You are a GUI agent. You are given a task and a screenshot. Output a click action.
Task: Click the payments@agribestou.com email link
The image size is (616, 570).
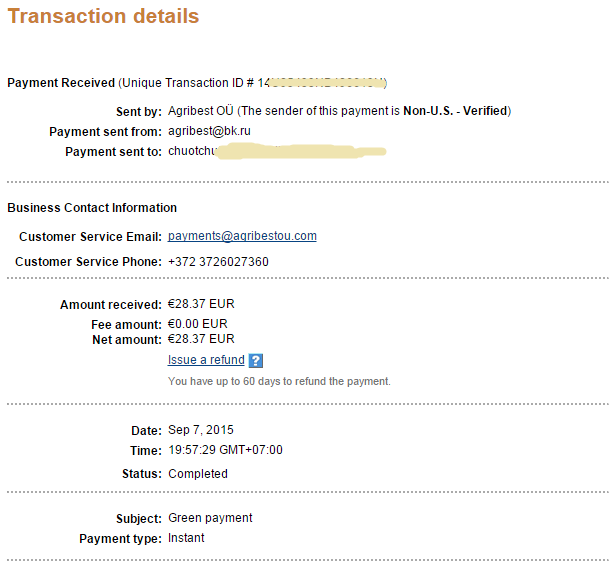[x=242, y=236]
